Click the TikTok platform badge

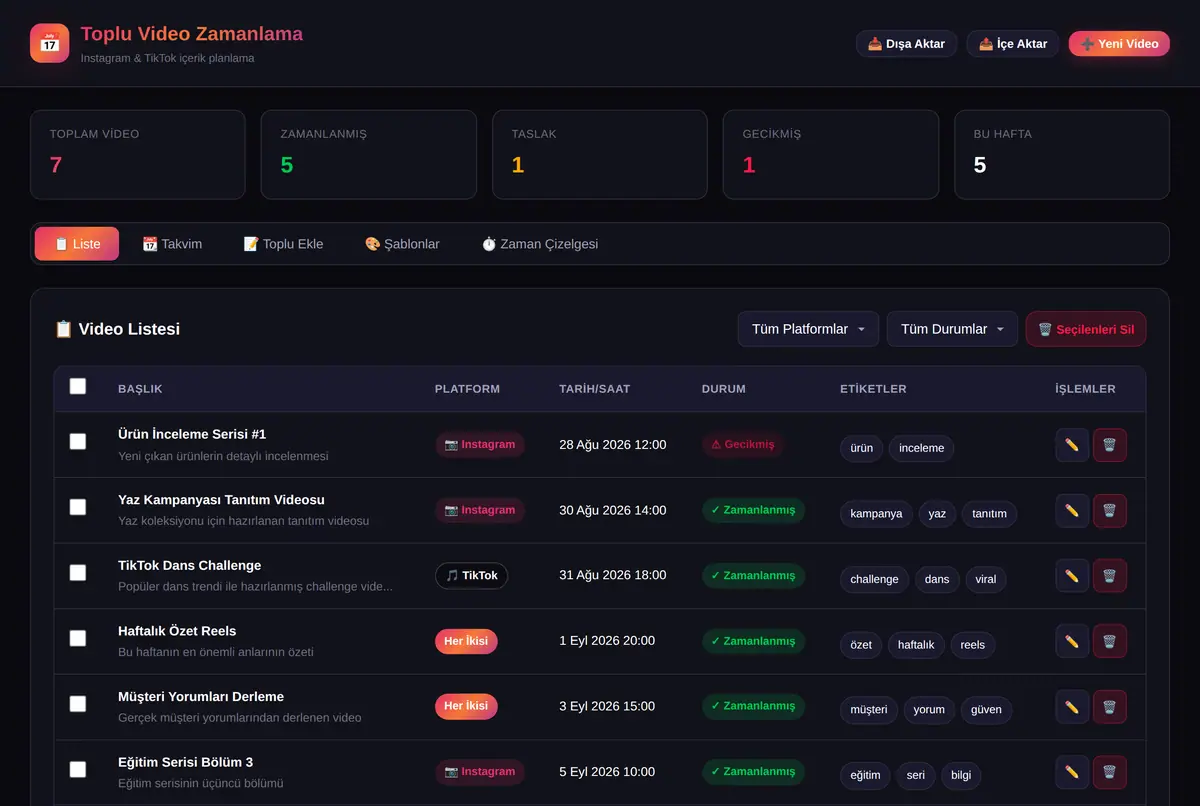click(472, 576)
